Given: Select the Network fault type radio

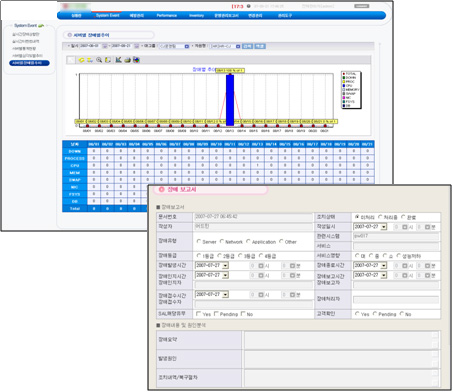Looking at the screenshot, I should [x=222, y=241].
